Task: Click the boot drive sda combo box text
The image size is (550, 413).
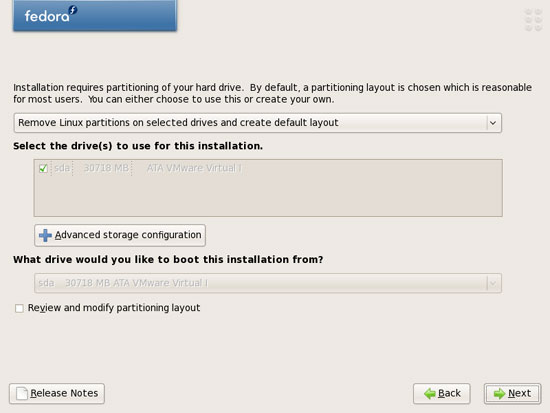Action: (123, 283)
